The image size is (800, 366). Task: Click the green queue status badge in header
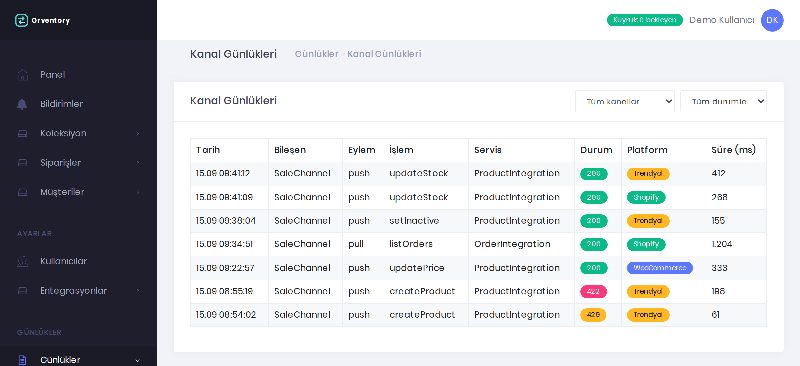click(x=644, y=20)
